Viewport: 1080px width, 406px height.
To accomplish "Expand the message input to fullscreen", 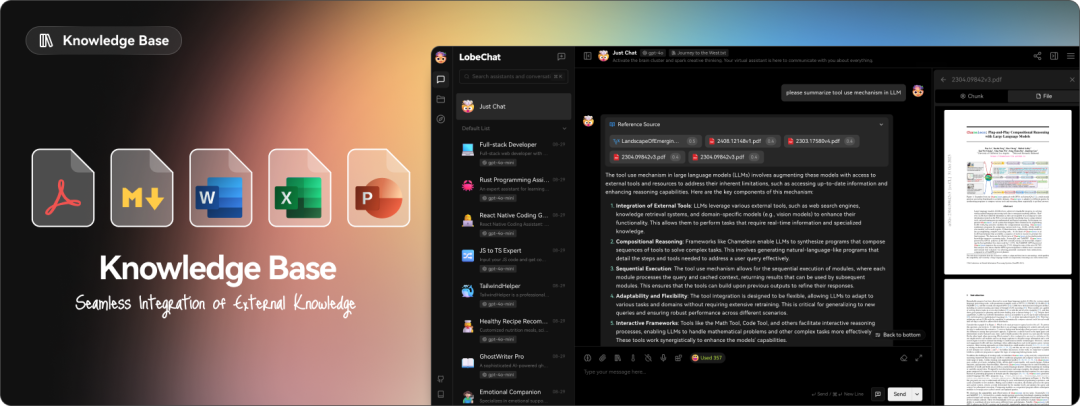I will [919, 358].
